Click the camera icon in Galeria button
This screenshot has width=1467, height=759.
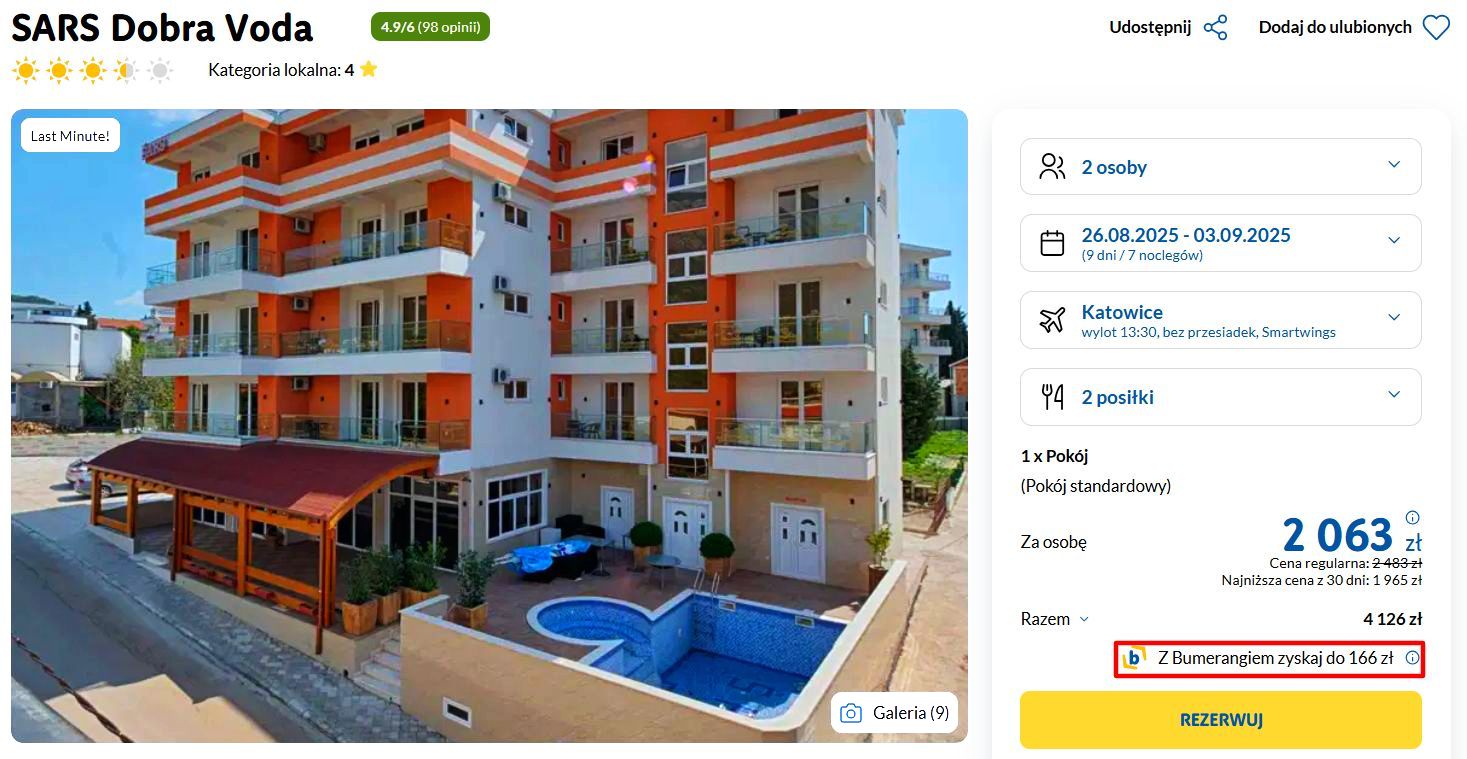coord(851,713)
